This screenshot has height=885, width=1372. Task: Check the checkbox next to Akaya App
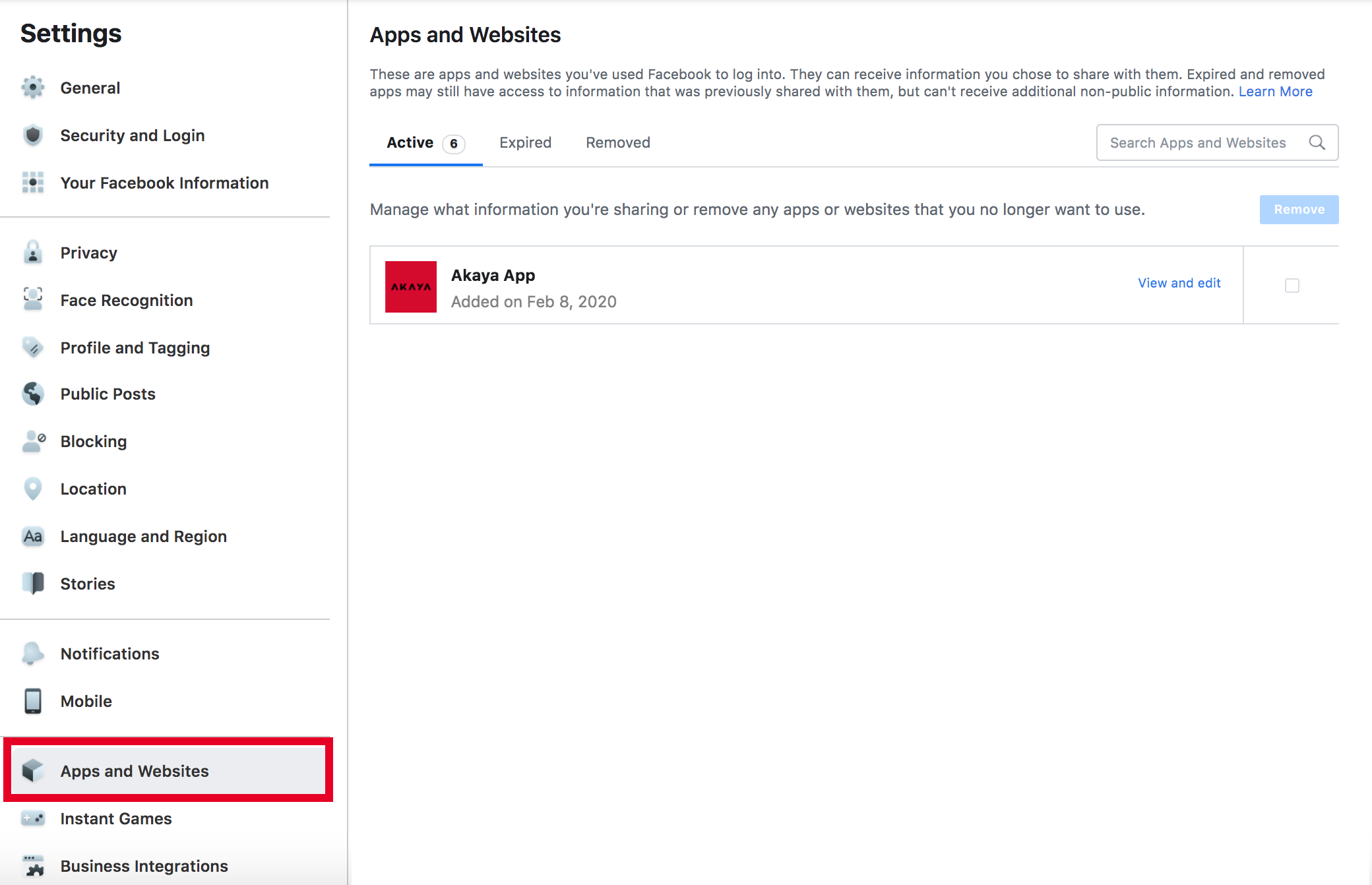pos(1292,285)
